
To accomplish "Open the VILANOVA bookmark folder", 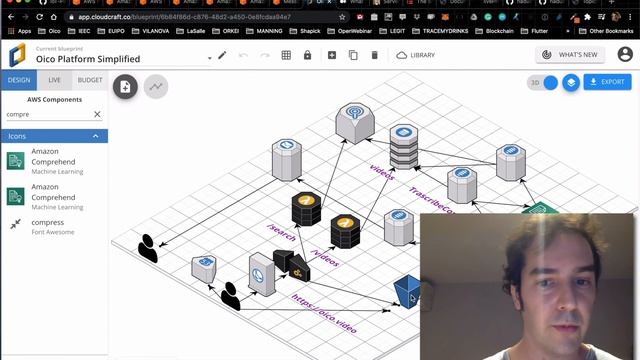I will pos(150,31).
